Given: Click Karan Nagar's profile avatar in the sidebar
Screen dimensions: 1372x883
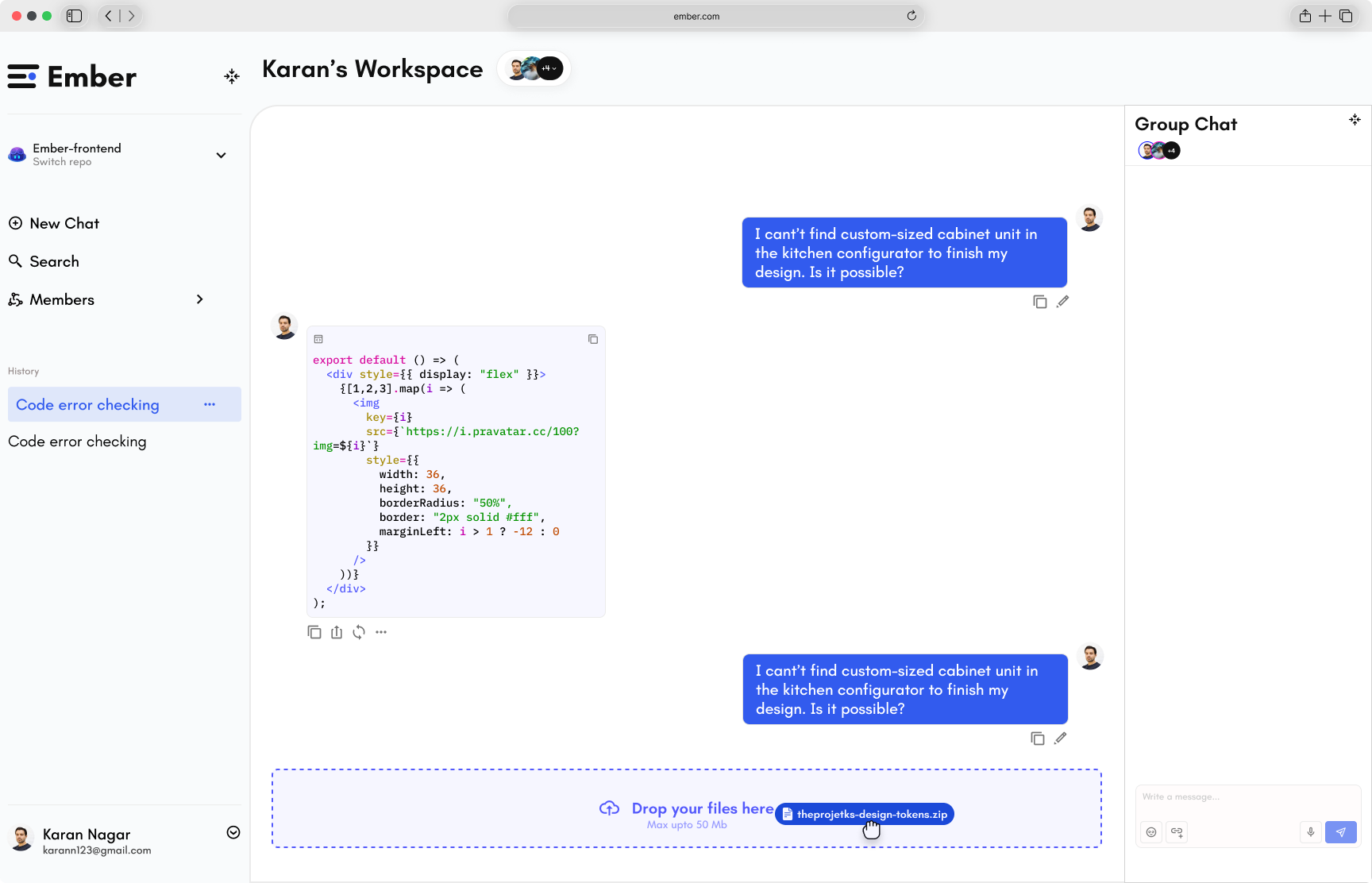Looking at the screenshot, I should click(21, 839).
